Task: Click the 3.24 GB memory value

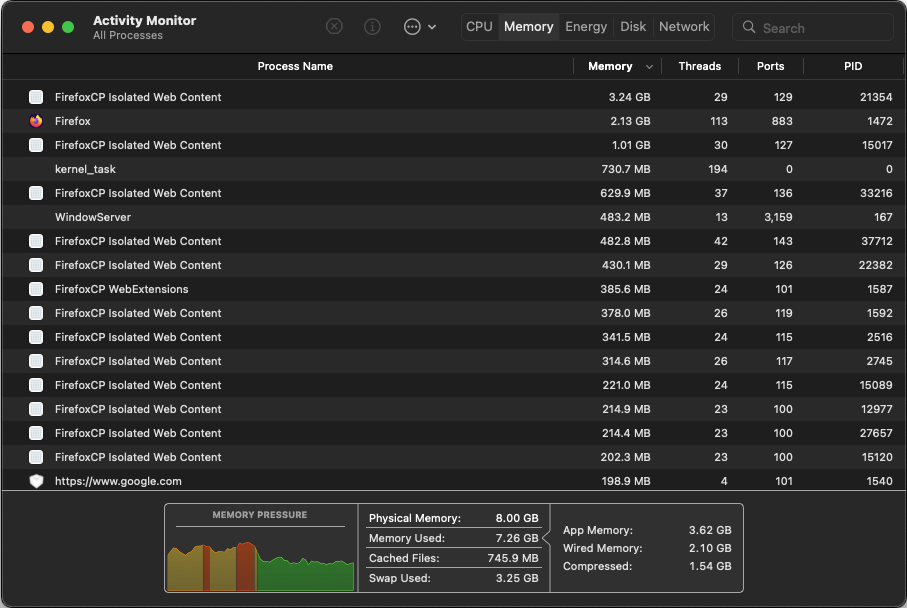Action: [629, 97]
